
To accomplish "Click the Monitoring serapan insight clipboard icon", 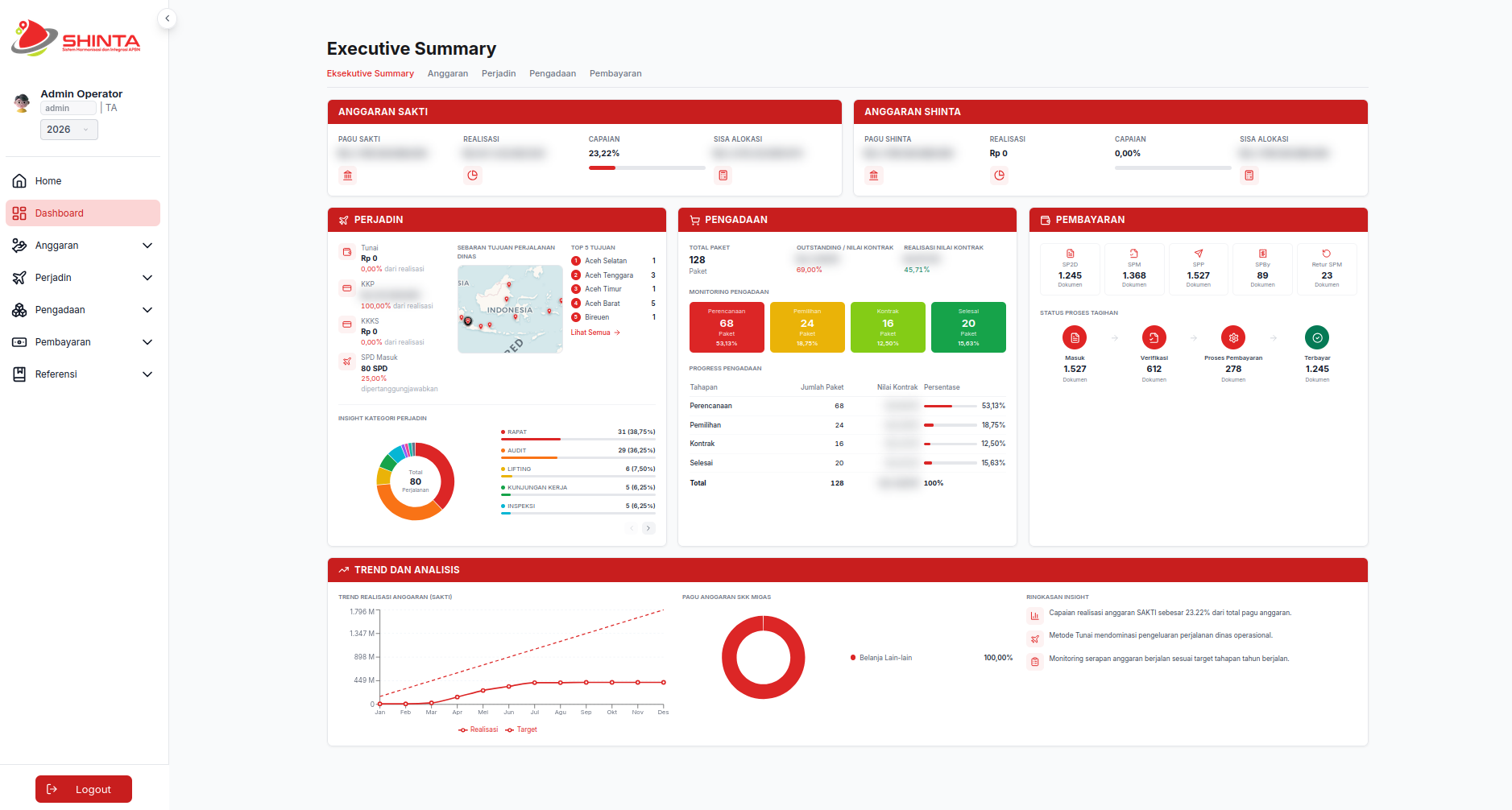I will point(1035,662).
